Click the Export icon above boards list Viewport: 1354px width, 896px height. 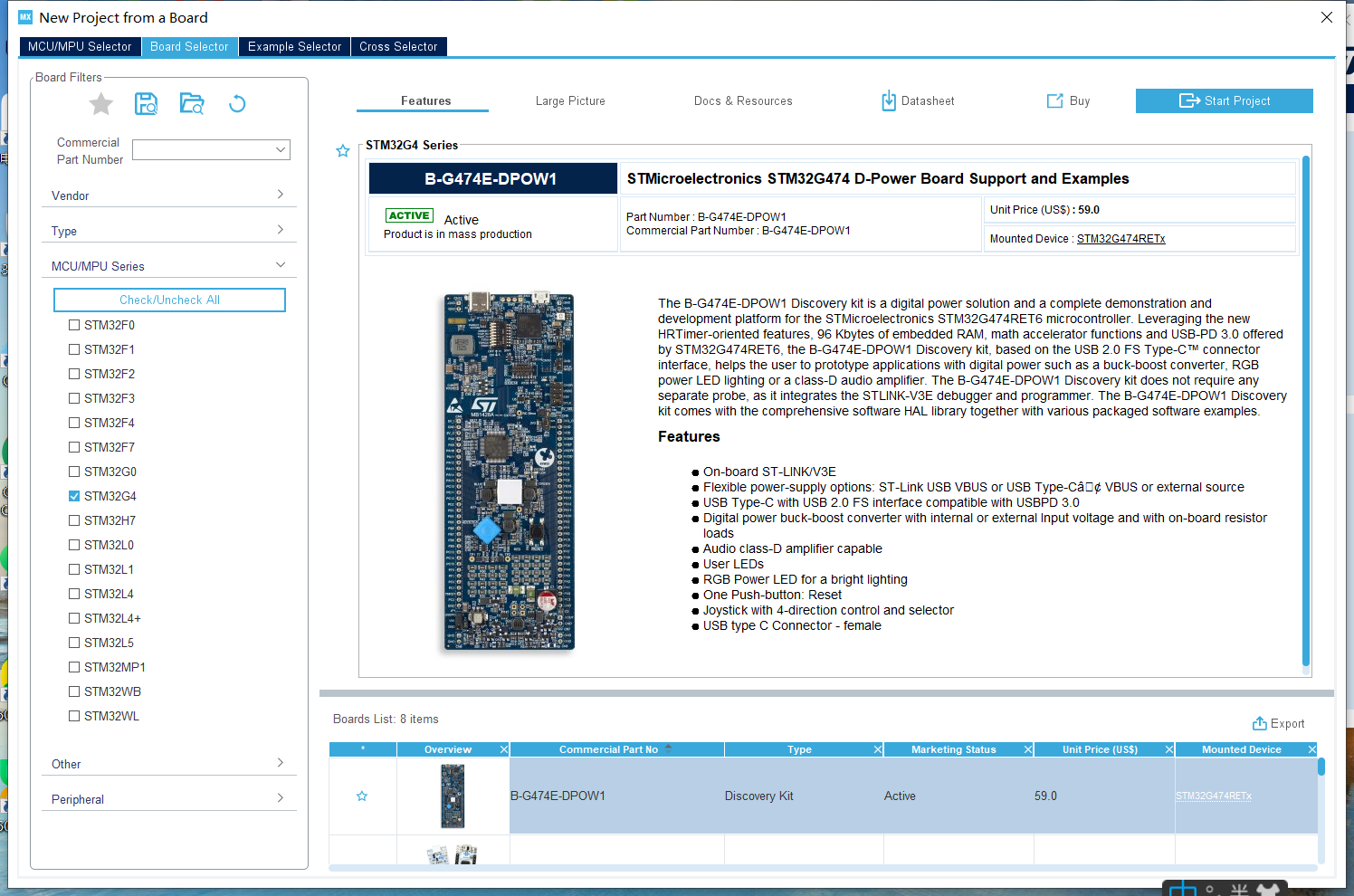1259,723
